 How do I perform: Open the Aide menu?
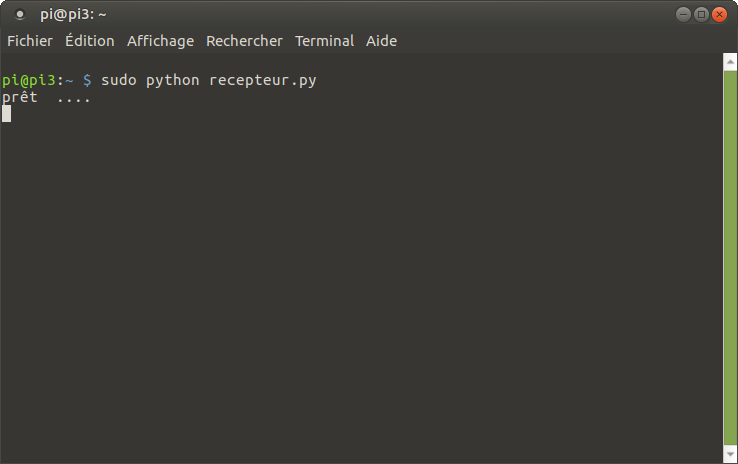tap(381, 41)
